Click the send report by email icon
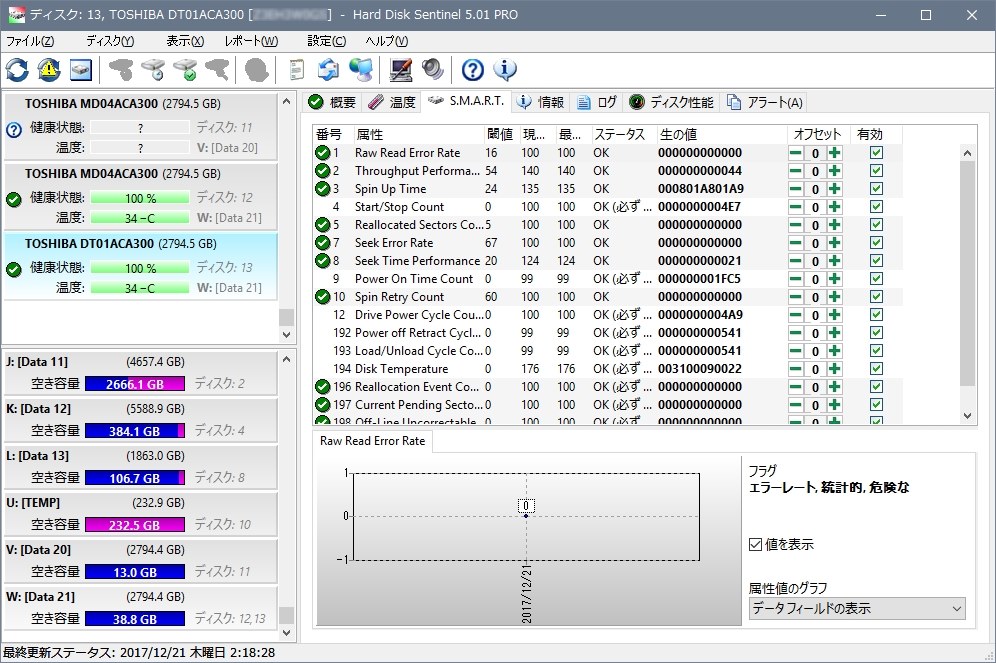This screenshot has width=996, height=663. point(328,70)
